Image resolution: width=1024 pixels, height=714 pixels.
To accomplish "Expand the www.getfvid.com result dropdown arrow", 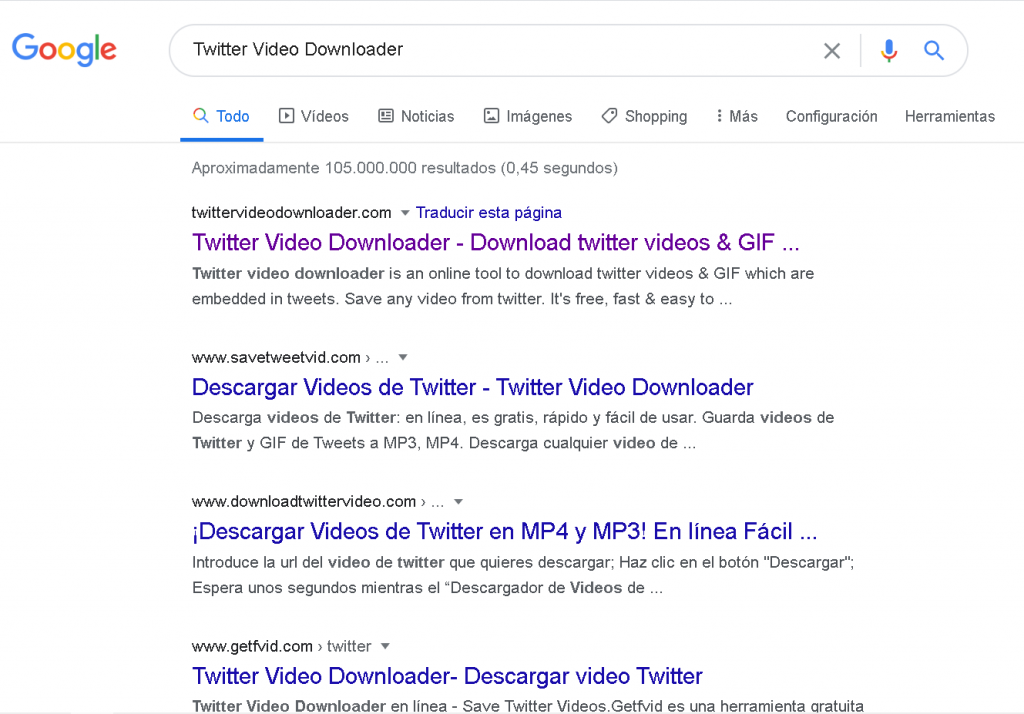I will 385,646.
